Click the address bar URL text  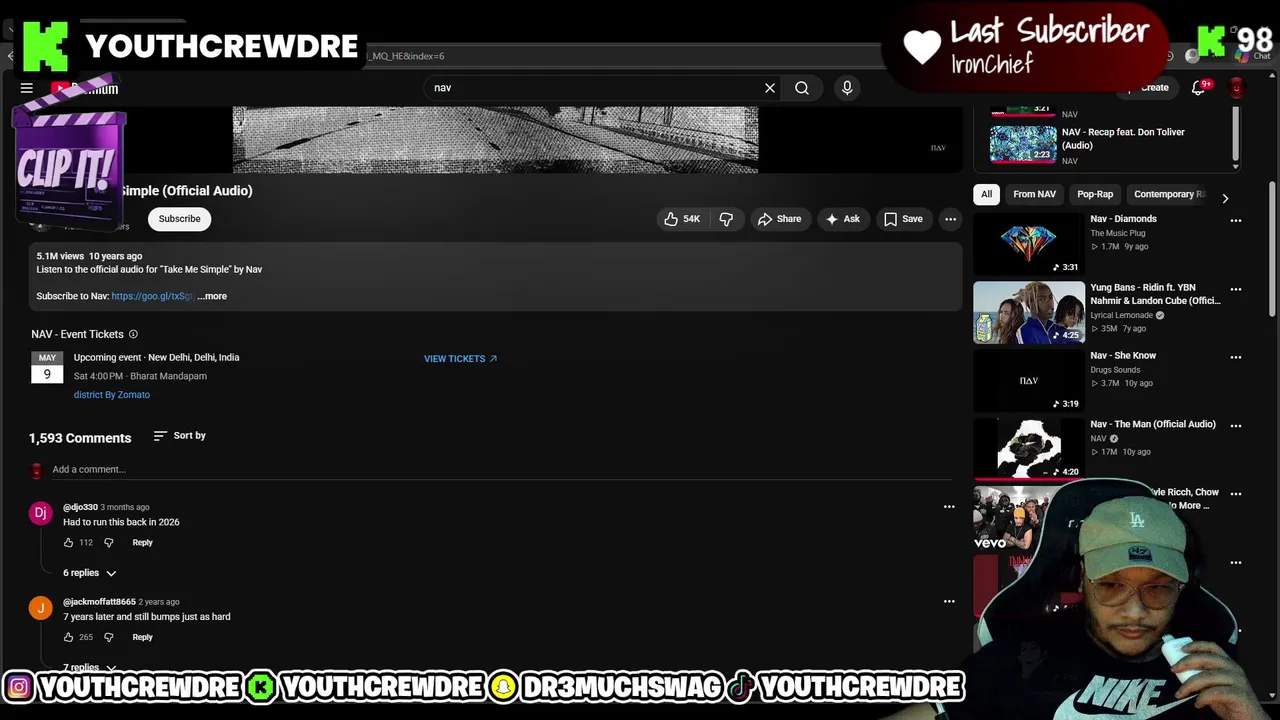click(x=406, y=56)
